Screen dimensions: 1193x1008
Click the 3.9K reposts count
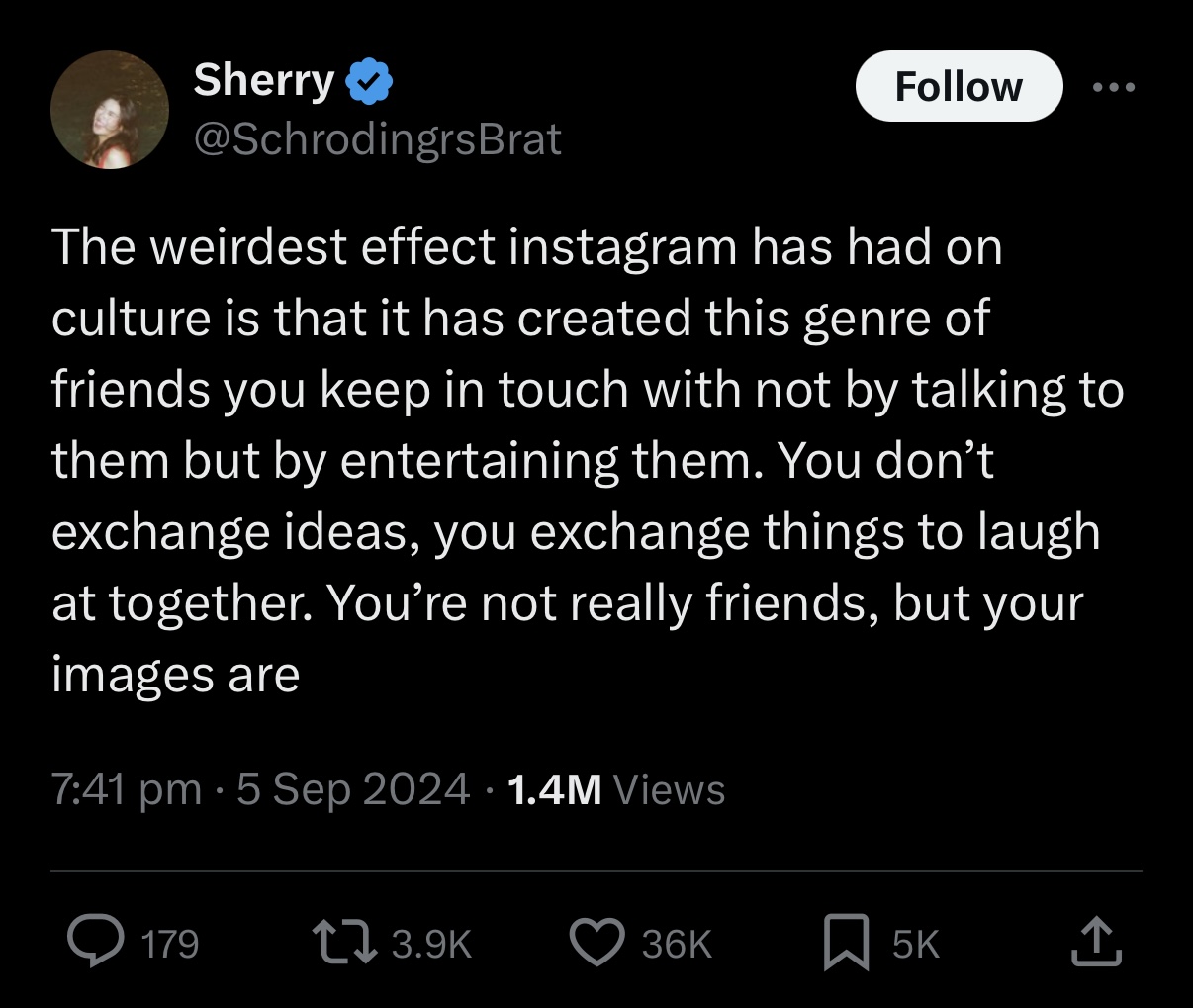pos(431,944)
